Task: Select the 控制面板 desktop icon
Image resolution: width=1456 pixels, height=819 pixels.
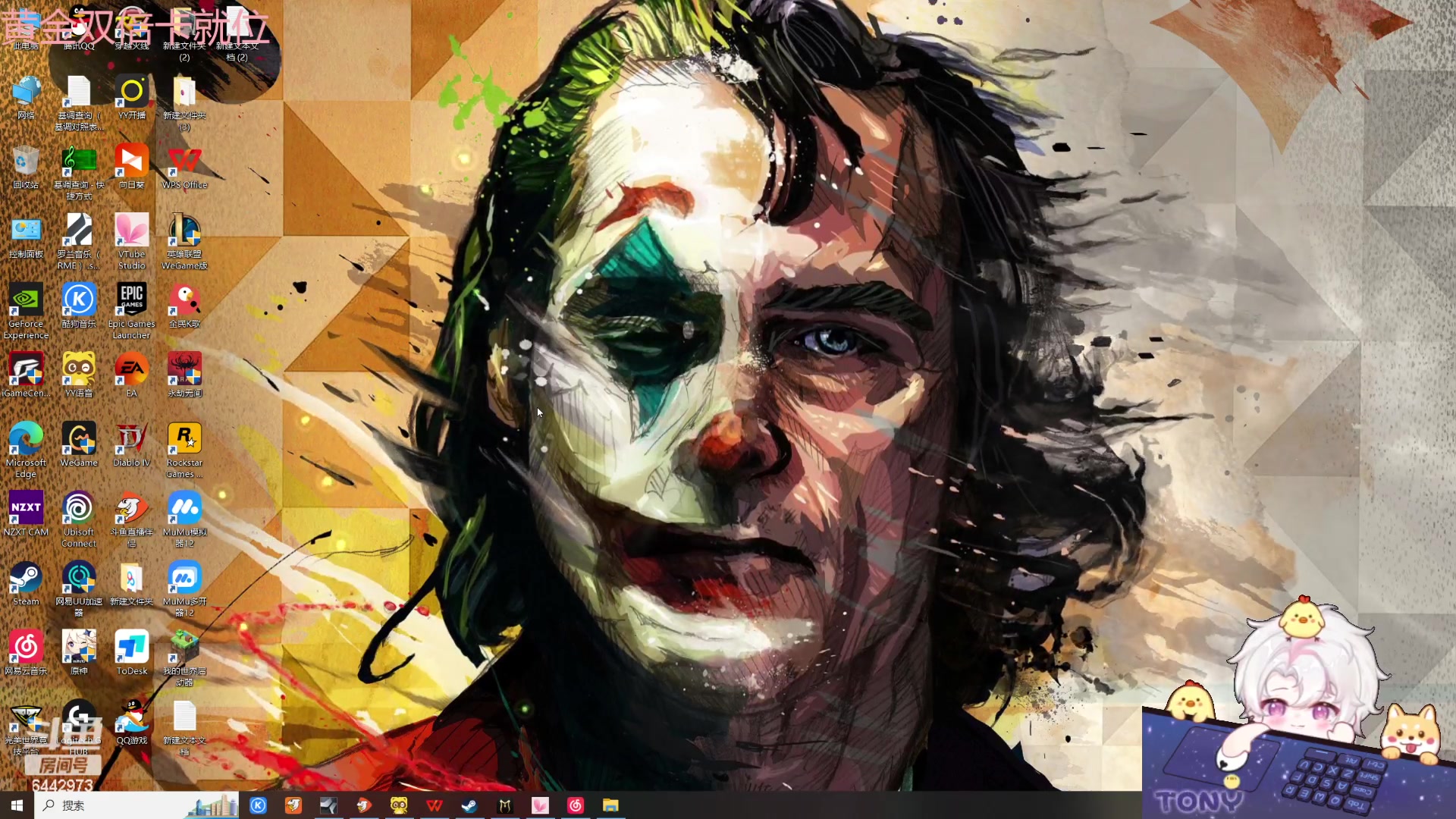Action: click(x=26, y=237)
